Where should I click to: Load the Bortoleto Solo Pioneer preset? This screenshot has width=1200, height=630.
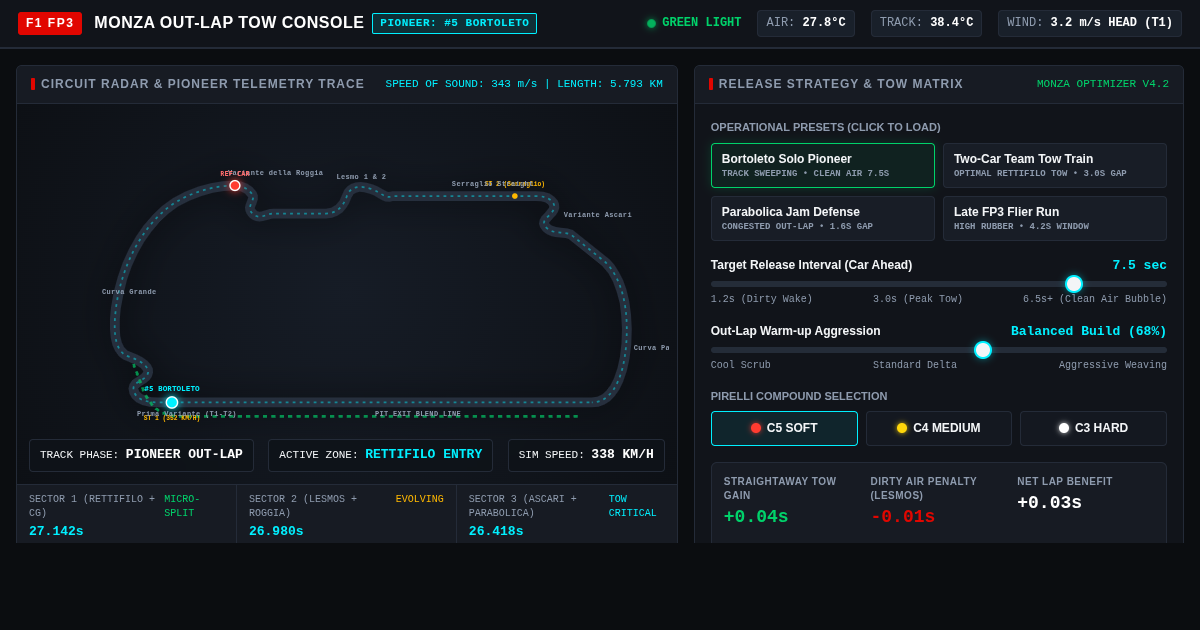[x=823, y=166]
